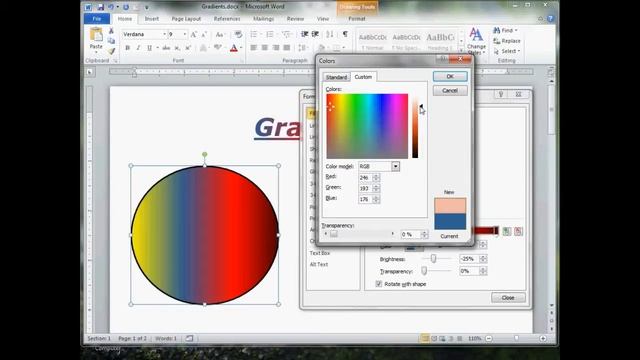Toggle Show/Hide paragraph marks icon
The width and height of the screenshot is (640, 360).
point(345,34)
